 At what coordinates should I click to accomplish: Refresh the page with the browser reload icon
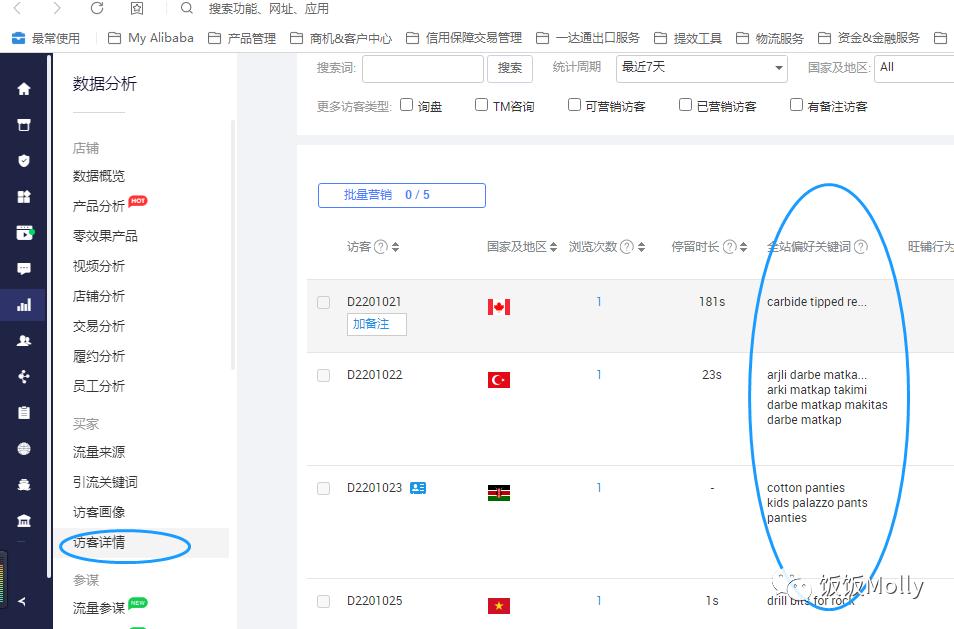(96, 10)
